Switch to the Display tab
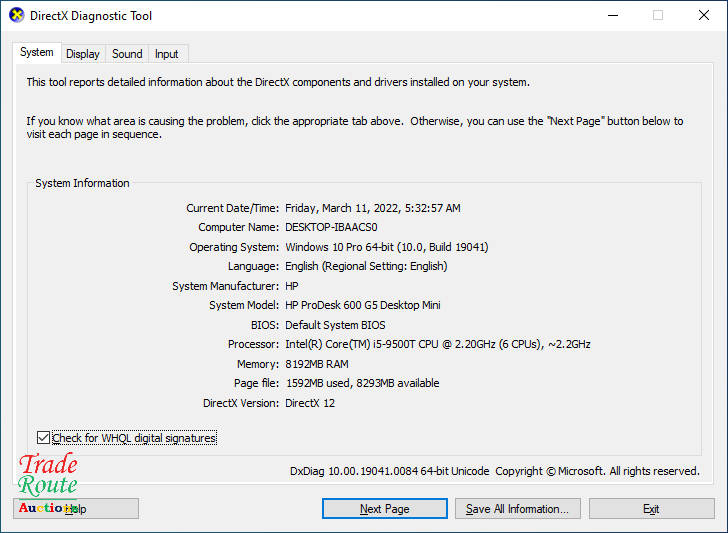 [x=83, y=54]
